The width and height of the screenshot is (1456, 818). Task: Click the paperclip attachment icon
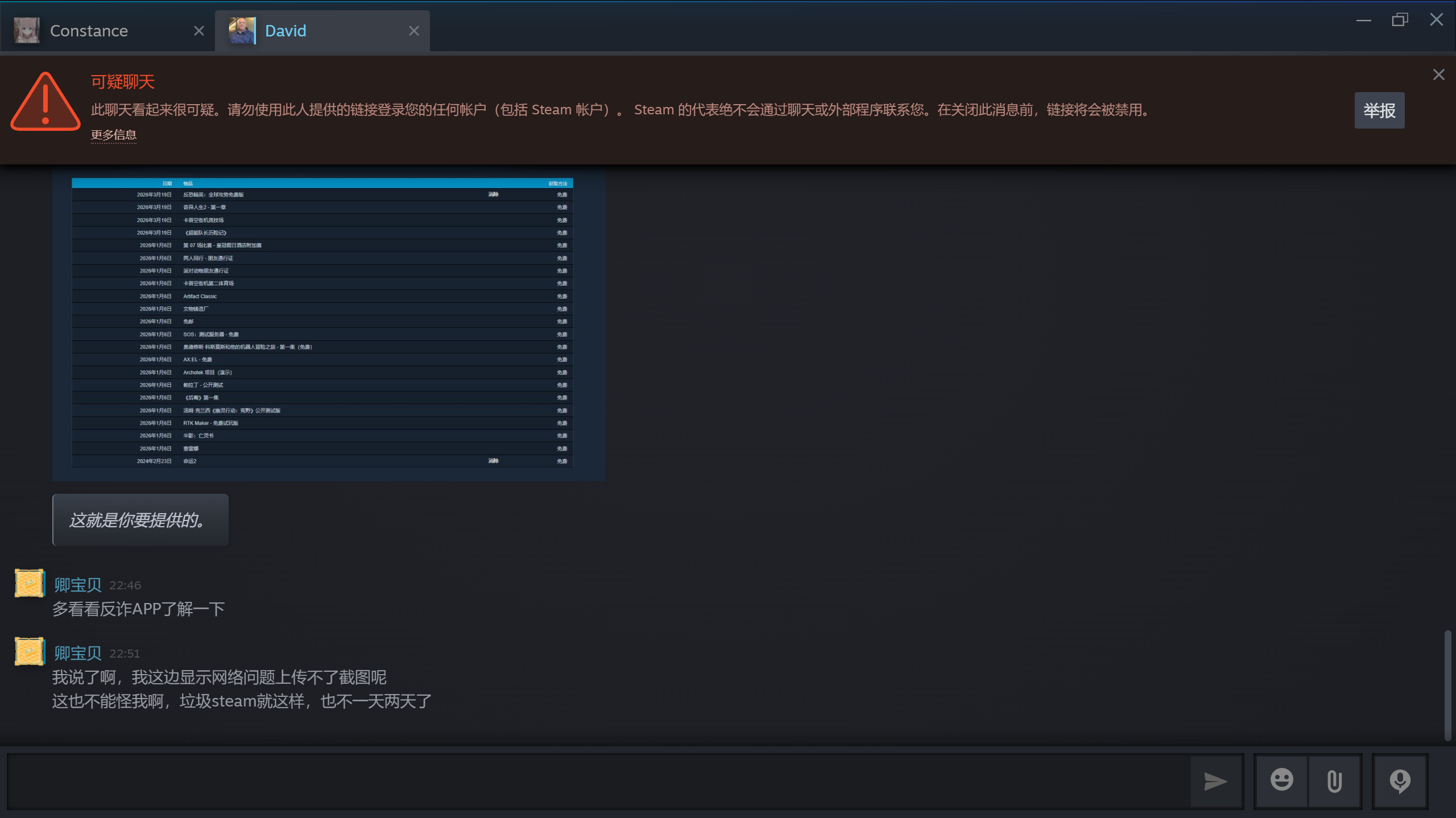coord(1334,781)
